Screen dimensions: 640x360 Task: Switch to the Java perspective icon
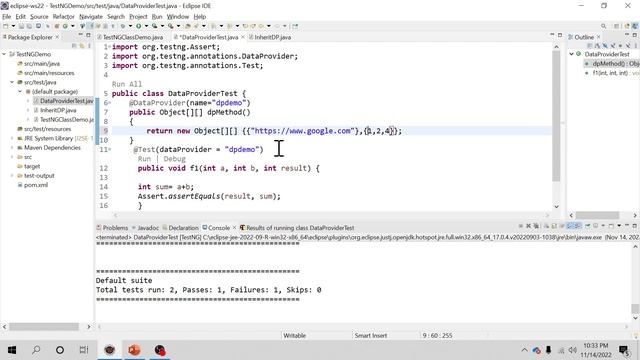(635, 26)
